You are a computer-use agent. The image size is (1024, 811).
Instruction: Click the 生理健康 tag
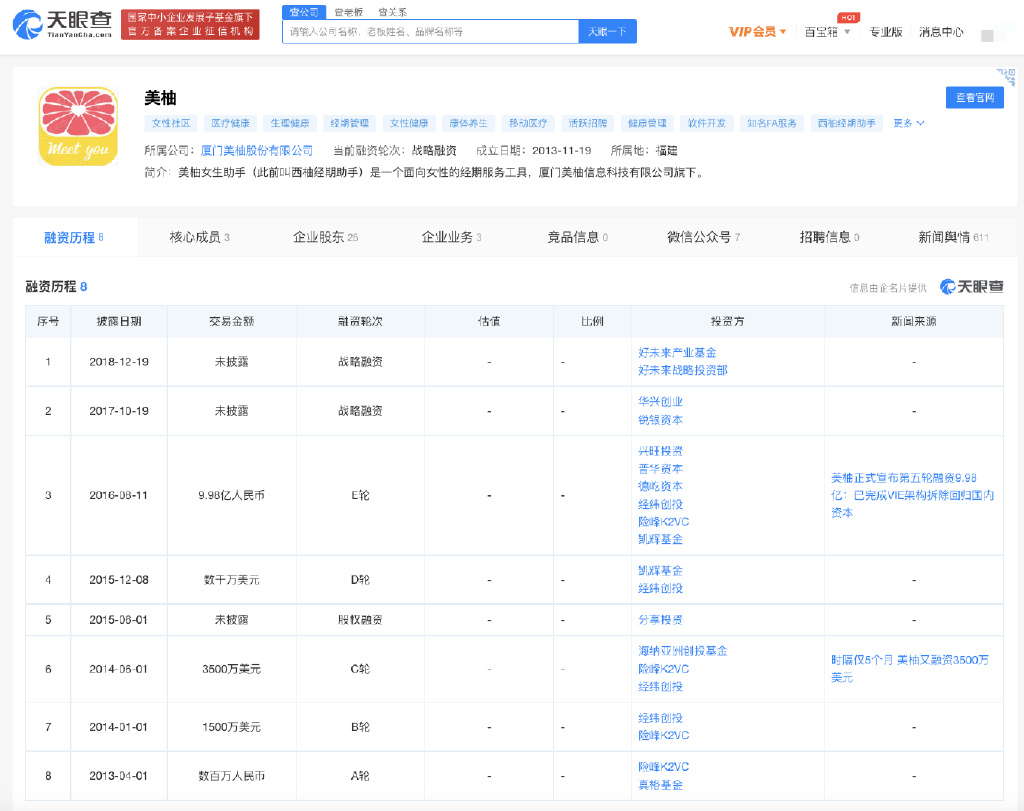(290, 123)
